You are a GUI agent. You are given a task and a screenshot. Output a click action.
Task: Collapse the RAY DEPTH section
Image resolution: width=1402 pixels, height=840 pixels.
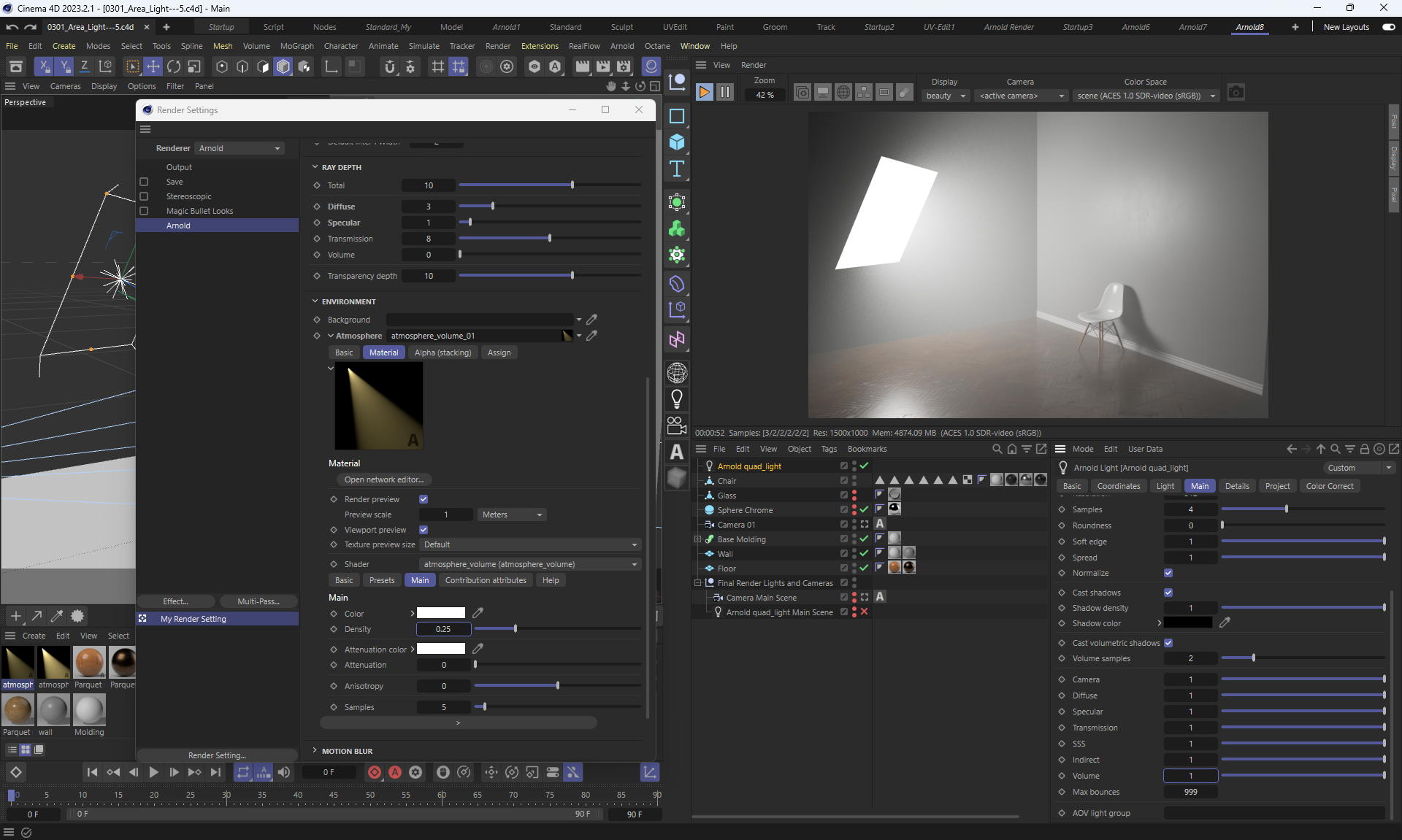315,167
